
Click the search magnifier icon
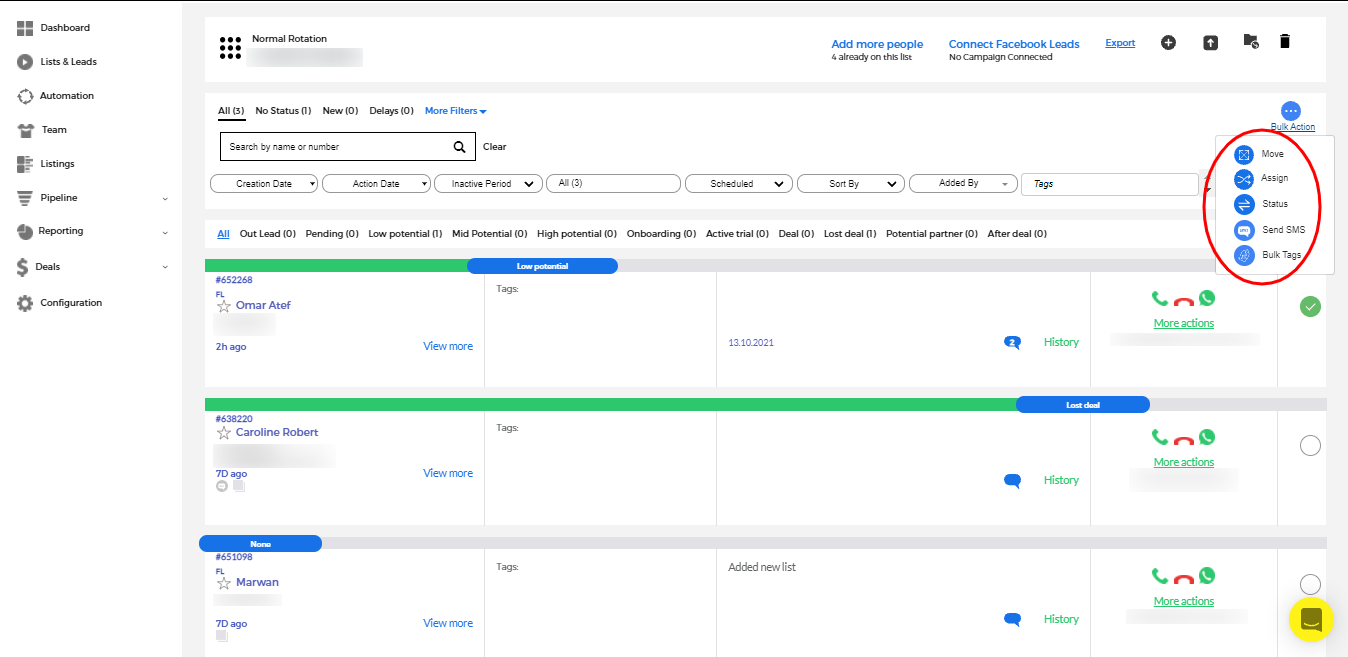[459, 147]
